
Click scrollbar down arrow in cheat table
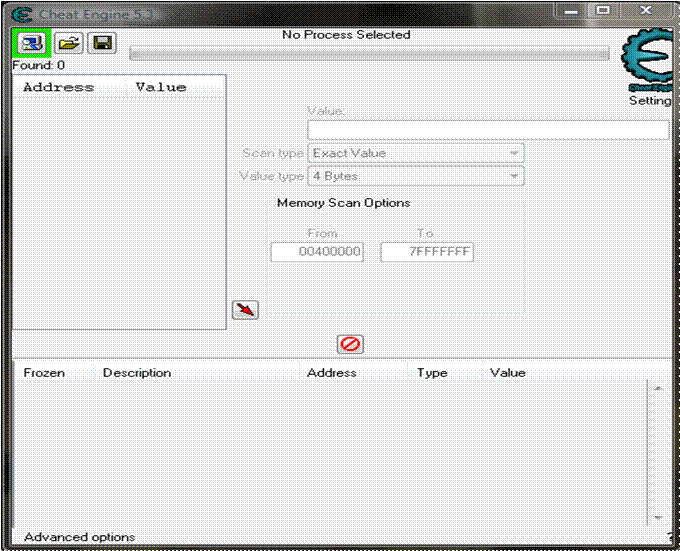tap(658, 518)
